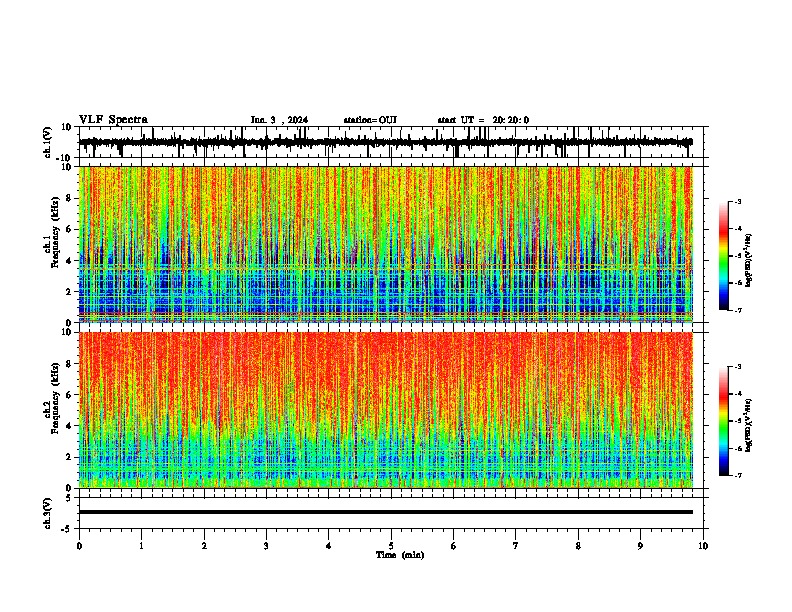
Task: Click the '2' kHz tick on ch.2 spectrogram
Action: pyautogui.click(x=69, y=457)
